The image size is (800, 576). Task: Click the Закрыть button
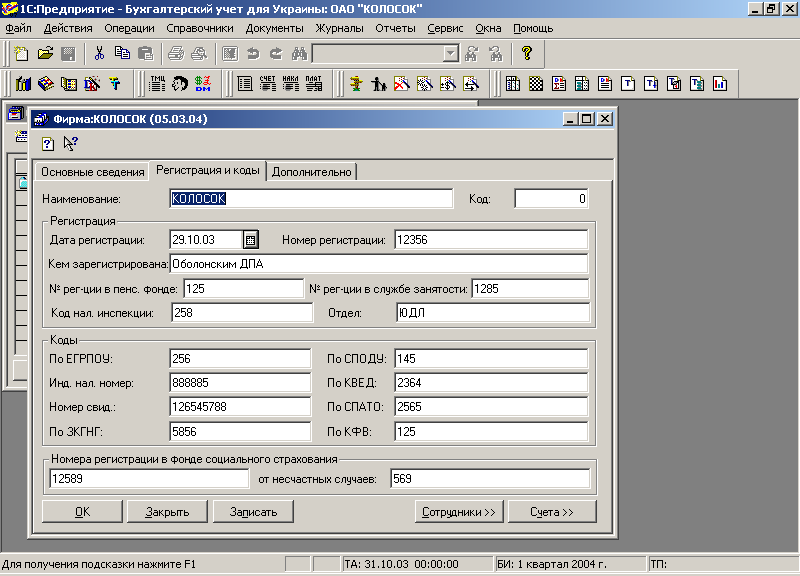(167, 512)
